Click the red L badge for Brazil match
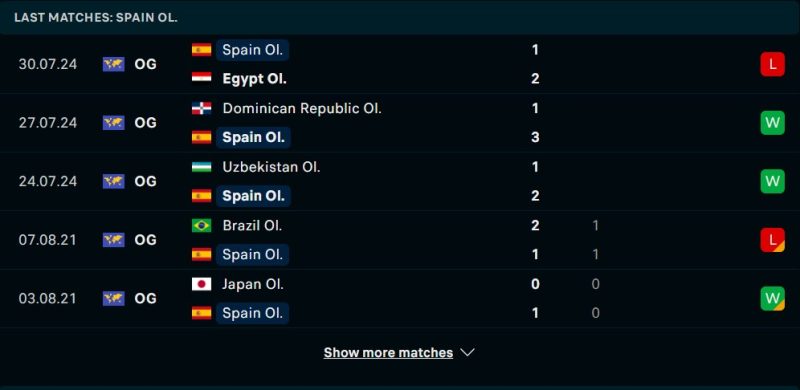The height and width of the screenshot is (390, 800). click(x=772, y=239)
